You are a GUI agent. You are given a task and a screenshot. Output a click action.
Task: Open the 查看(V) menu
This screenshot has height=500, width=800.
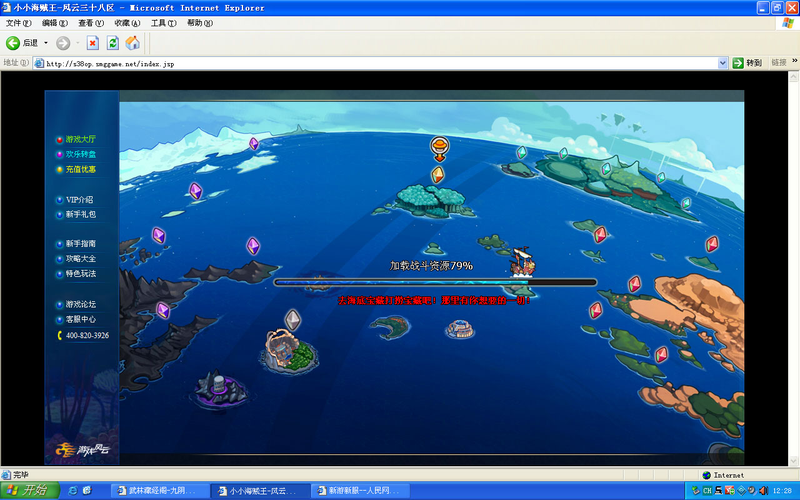point(91,23)
